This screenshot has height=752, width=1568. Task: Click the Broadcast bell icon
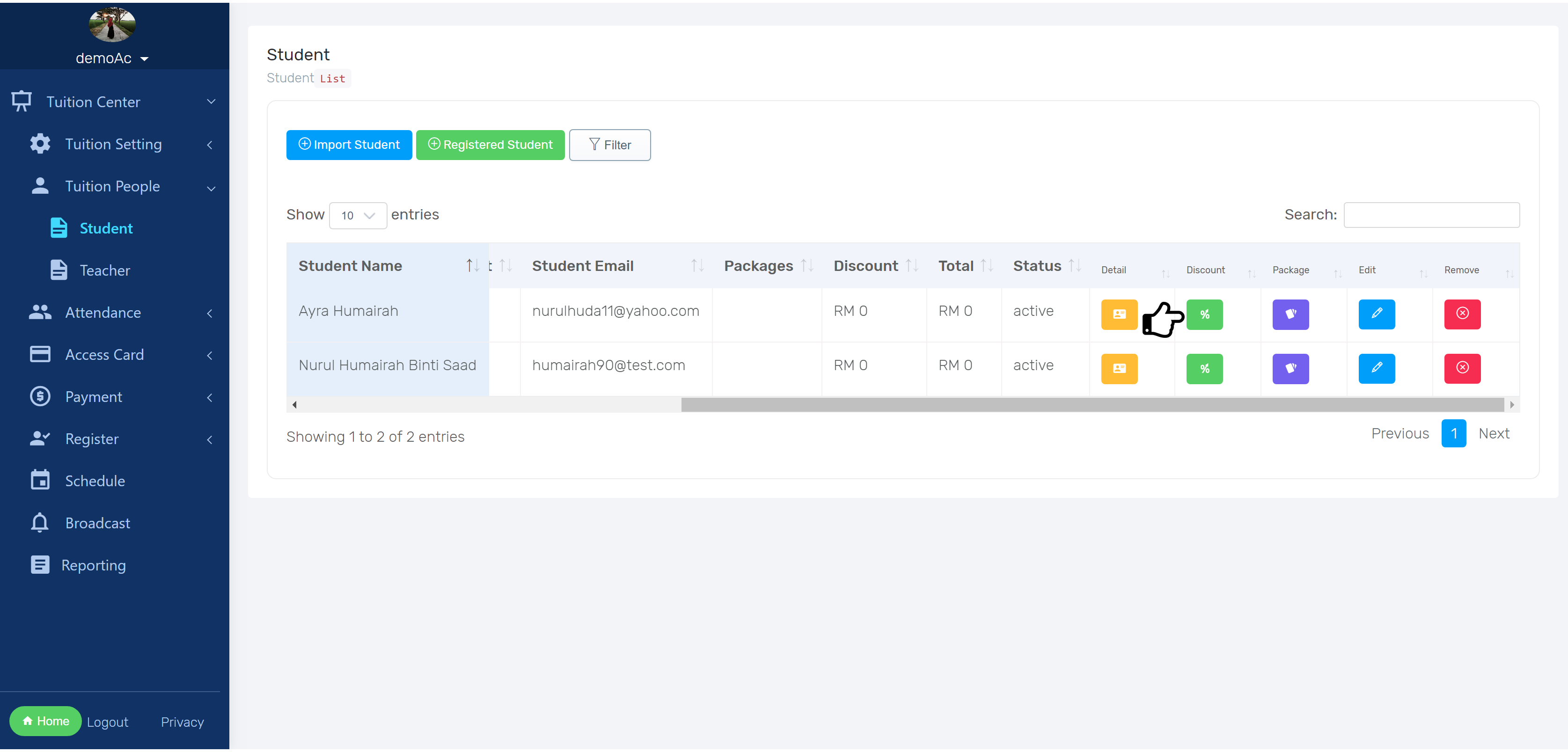pos(40,522)
